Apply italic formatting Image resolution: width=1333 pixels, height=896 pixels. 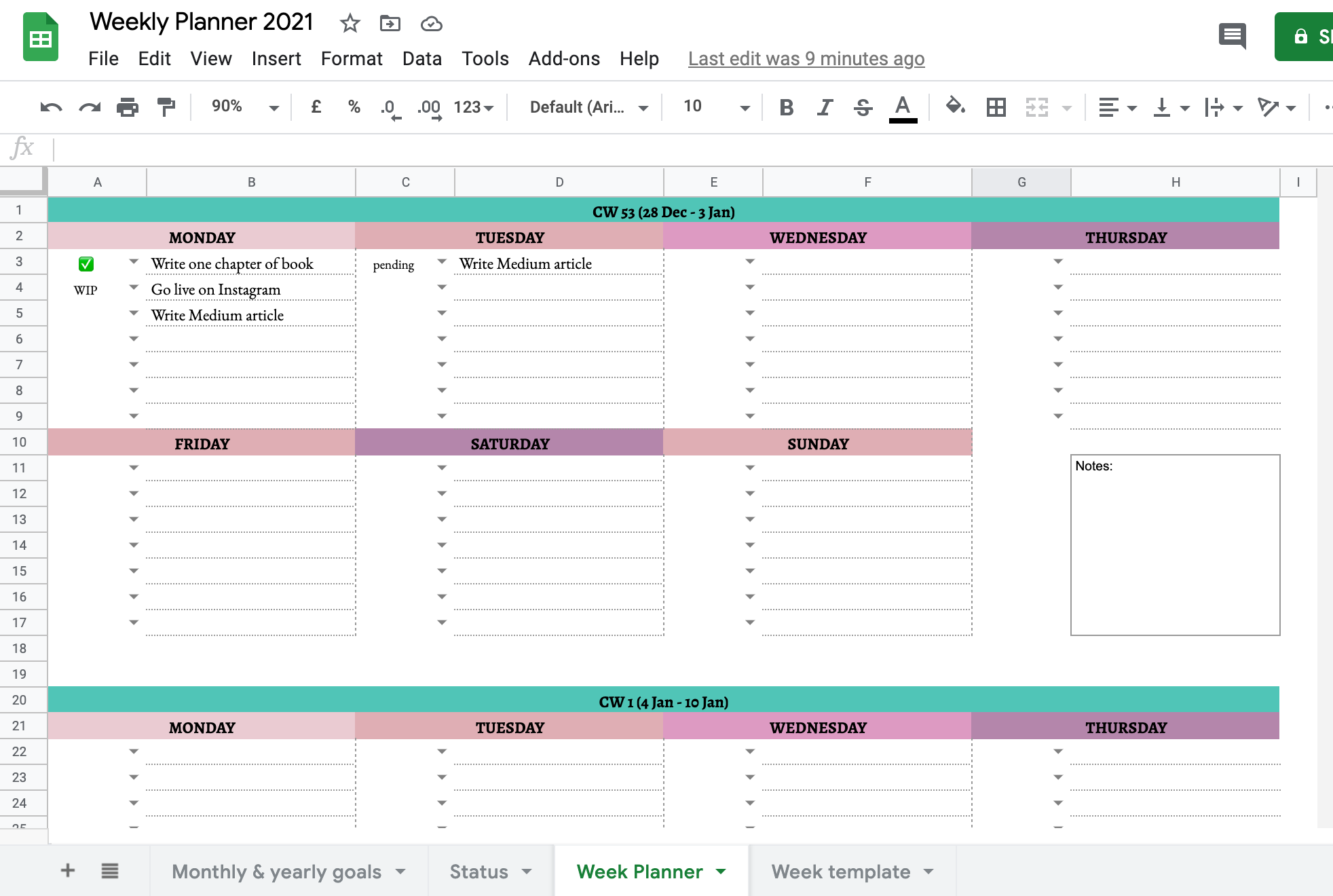(824, 107)
